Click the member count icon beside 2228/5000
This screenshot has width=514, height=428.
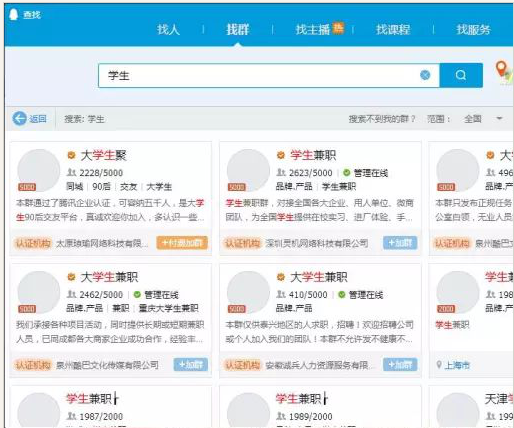[x=72, y=172]
